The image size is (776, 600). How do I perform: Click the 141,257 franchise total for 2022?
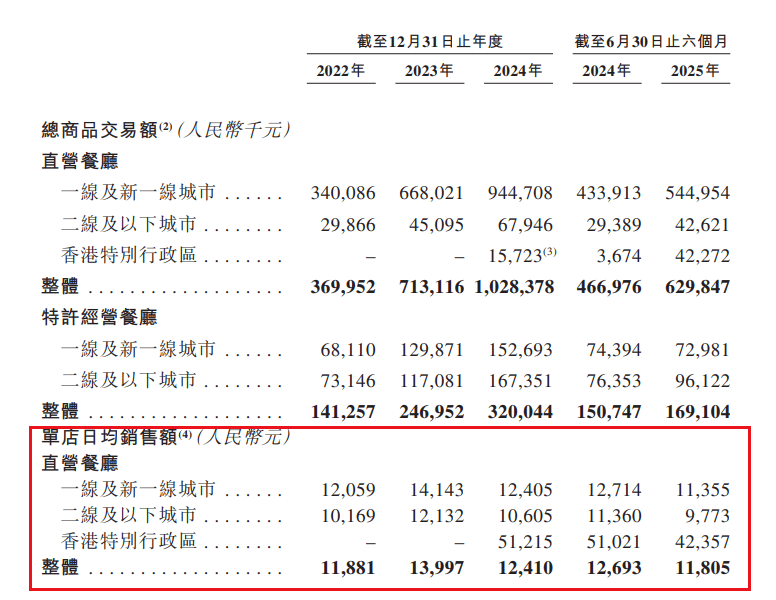click(344, 411)
